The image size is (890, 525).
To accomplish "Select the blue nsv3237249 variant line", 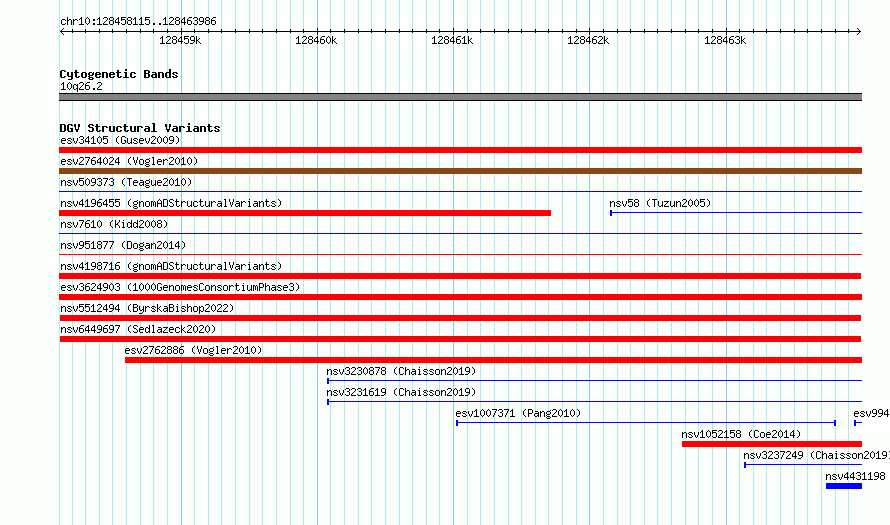I will click(803, 465).
